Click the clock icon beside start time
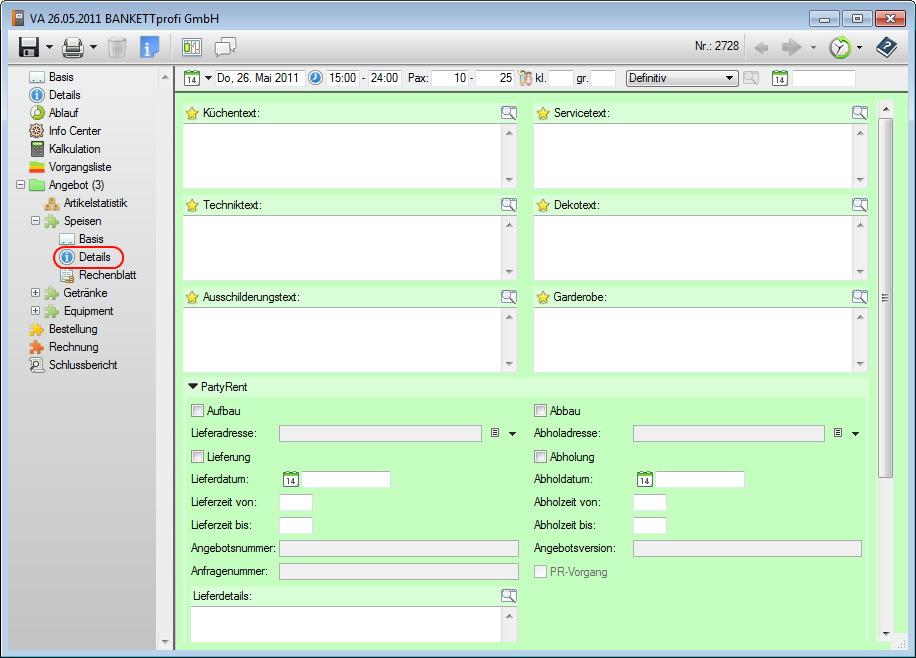Screen dimensions: 916x658 (315, 78)
